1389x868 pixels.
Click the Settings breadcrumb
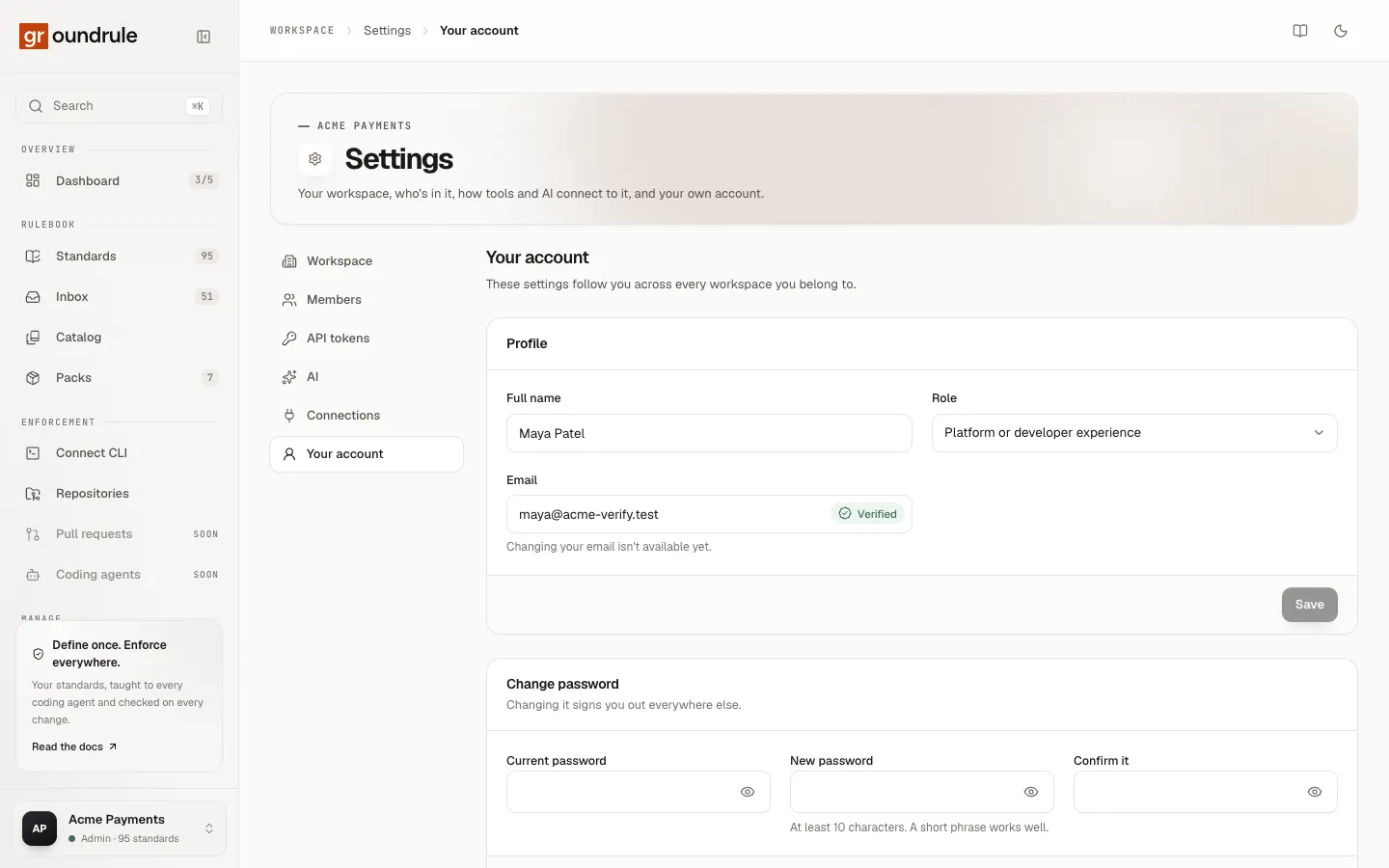point(387,31)
